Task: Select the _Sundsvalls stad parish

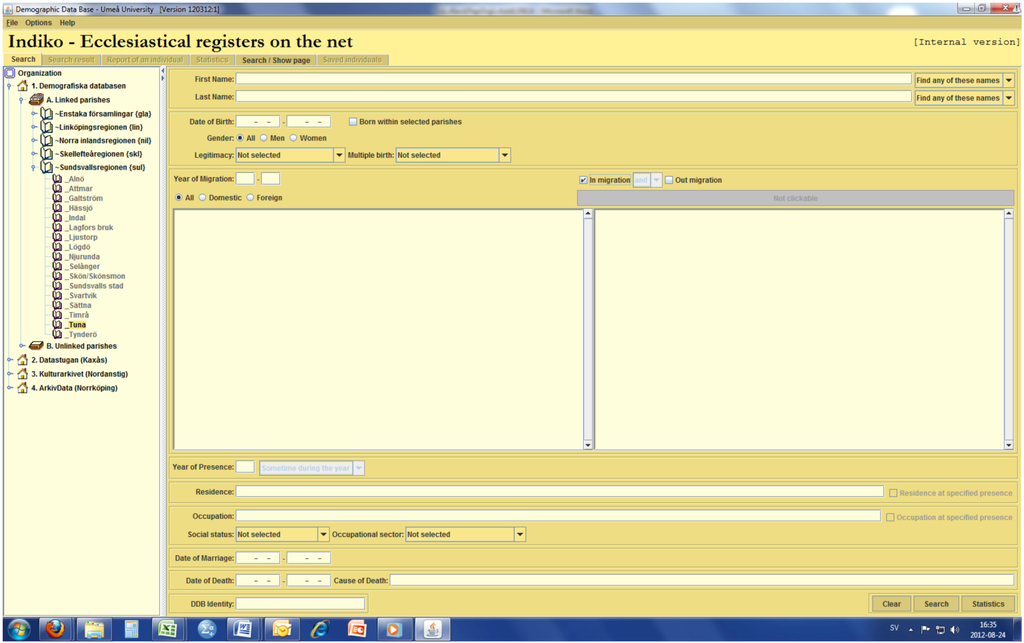Action: point(95,286)
